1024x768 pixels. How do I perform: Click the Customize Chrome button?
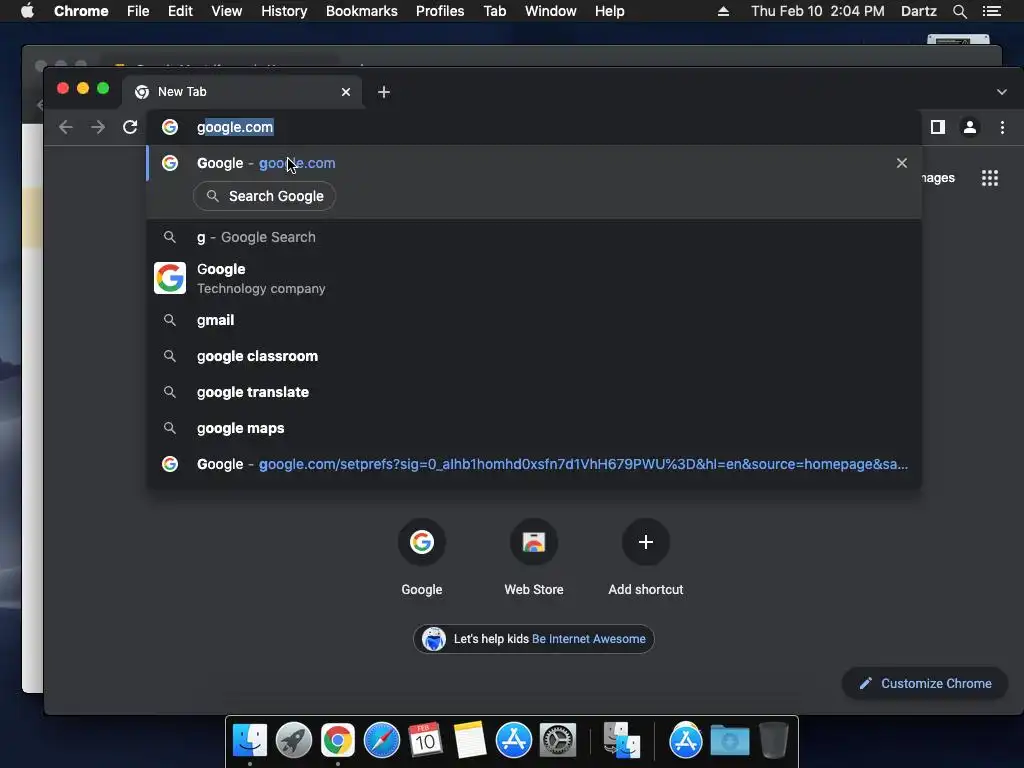click(x=925, y=683)
